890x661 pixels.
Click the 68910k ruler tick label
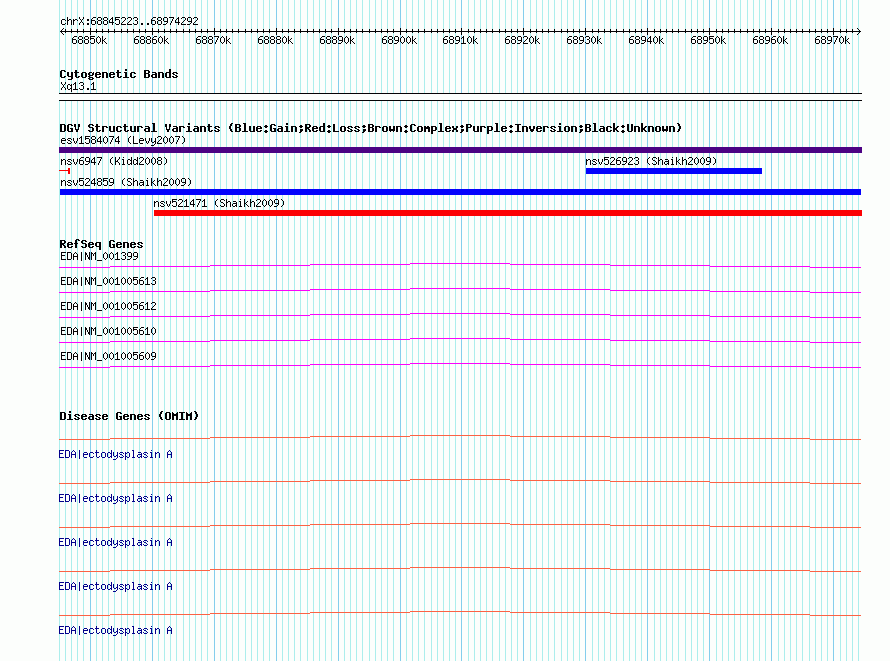pyautogui.click(x=460, y=40)
